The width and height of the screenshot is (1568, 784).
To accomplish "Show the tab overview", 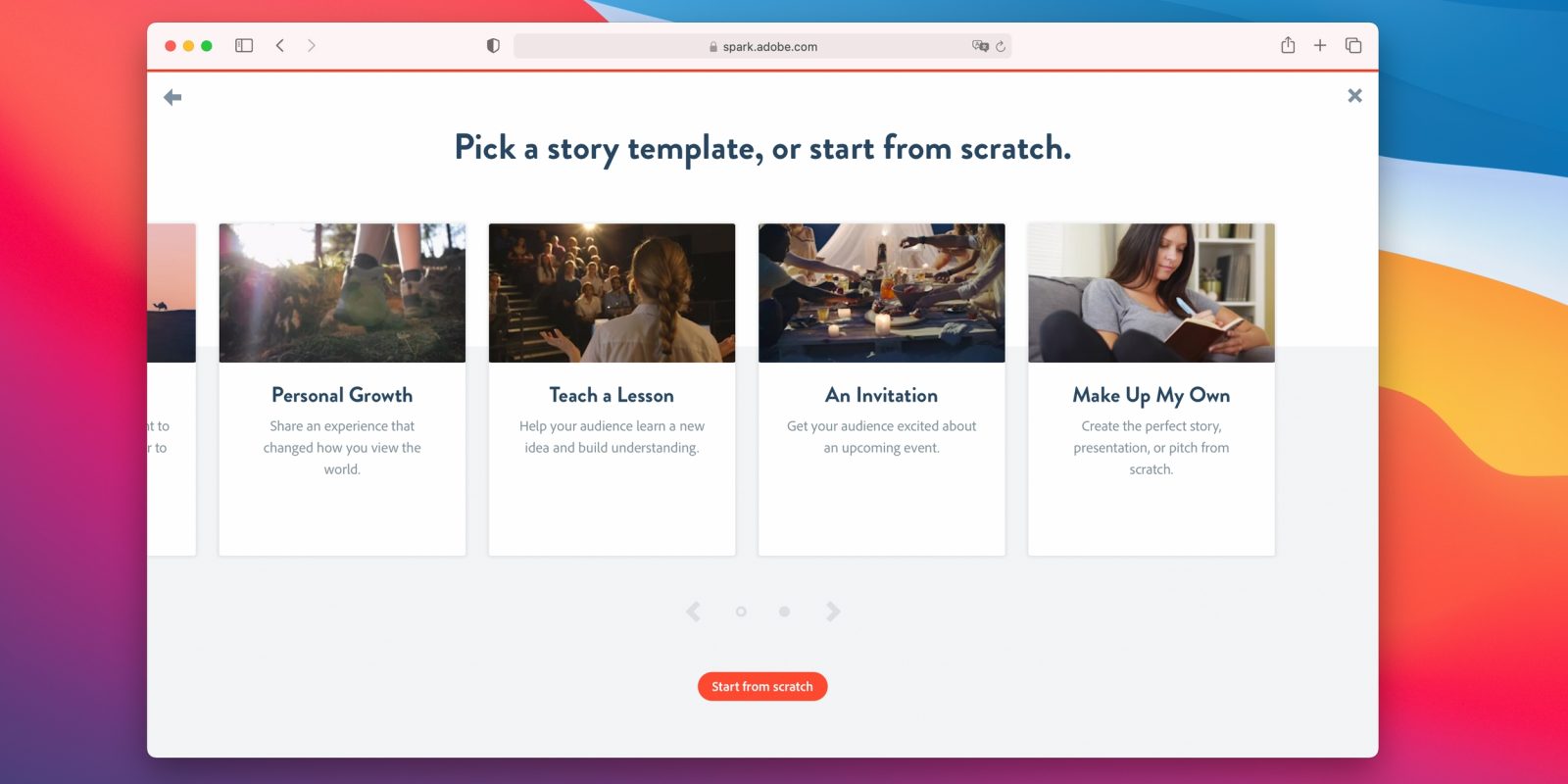I will [x=1353, y=46].
